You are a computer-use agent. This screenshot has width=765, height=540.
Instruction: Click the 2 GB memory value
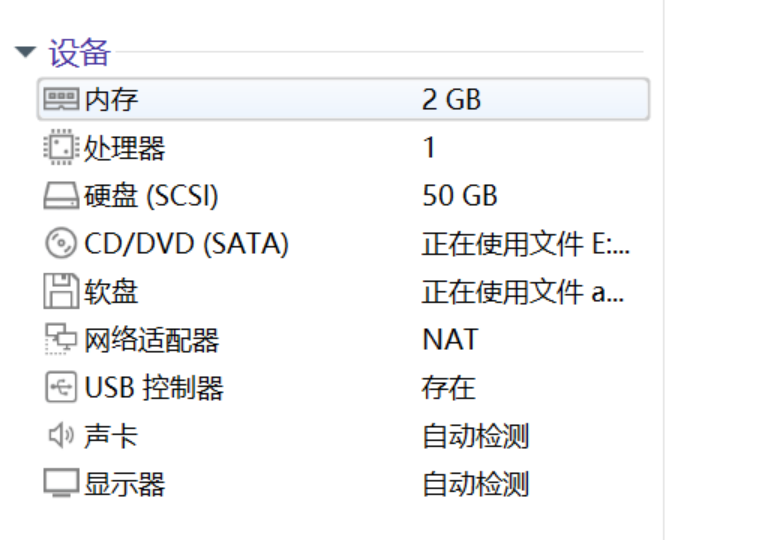(451, 100)
